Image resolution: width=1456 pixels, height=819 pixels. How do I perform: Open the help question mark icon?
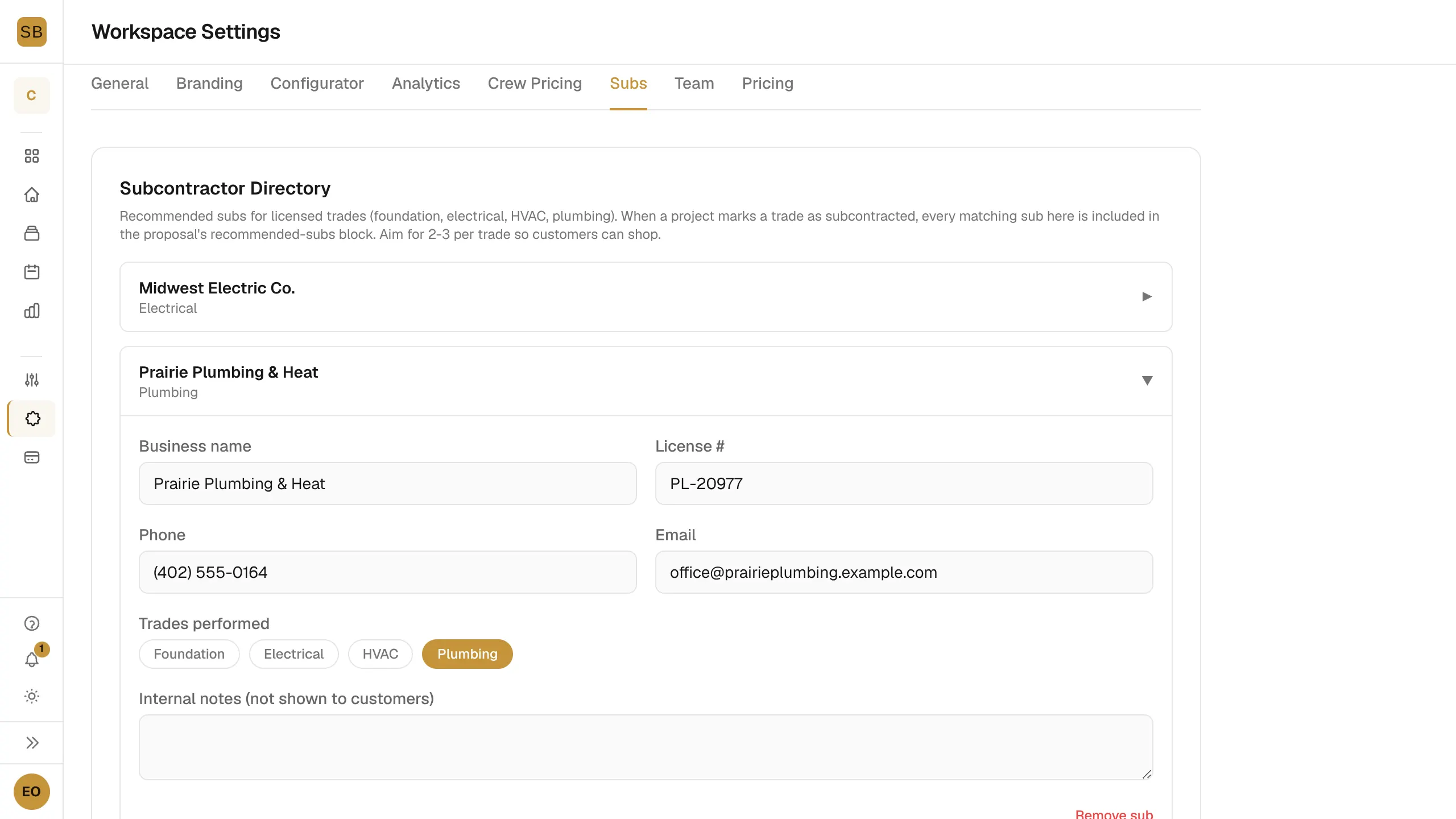point(32,623)
